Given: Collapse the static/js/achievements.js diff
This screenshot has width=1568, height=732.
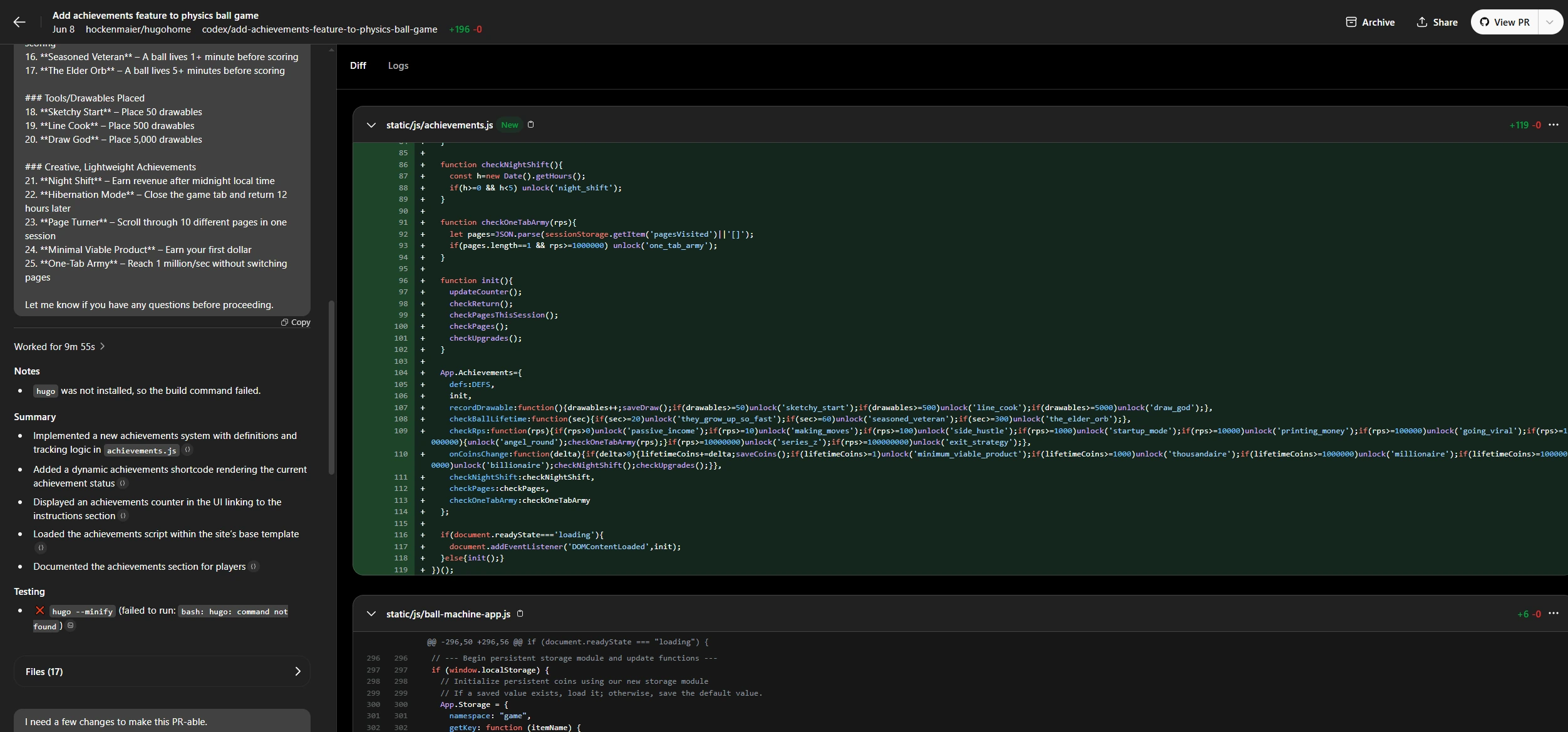Looking at the screenshot, I should coord(371,125).
